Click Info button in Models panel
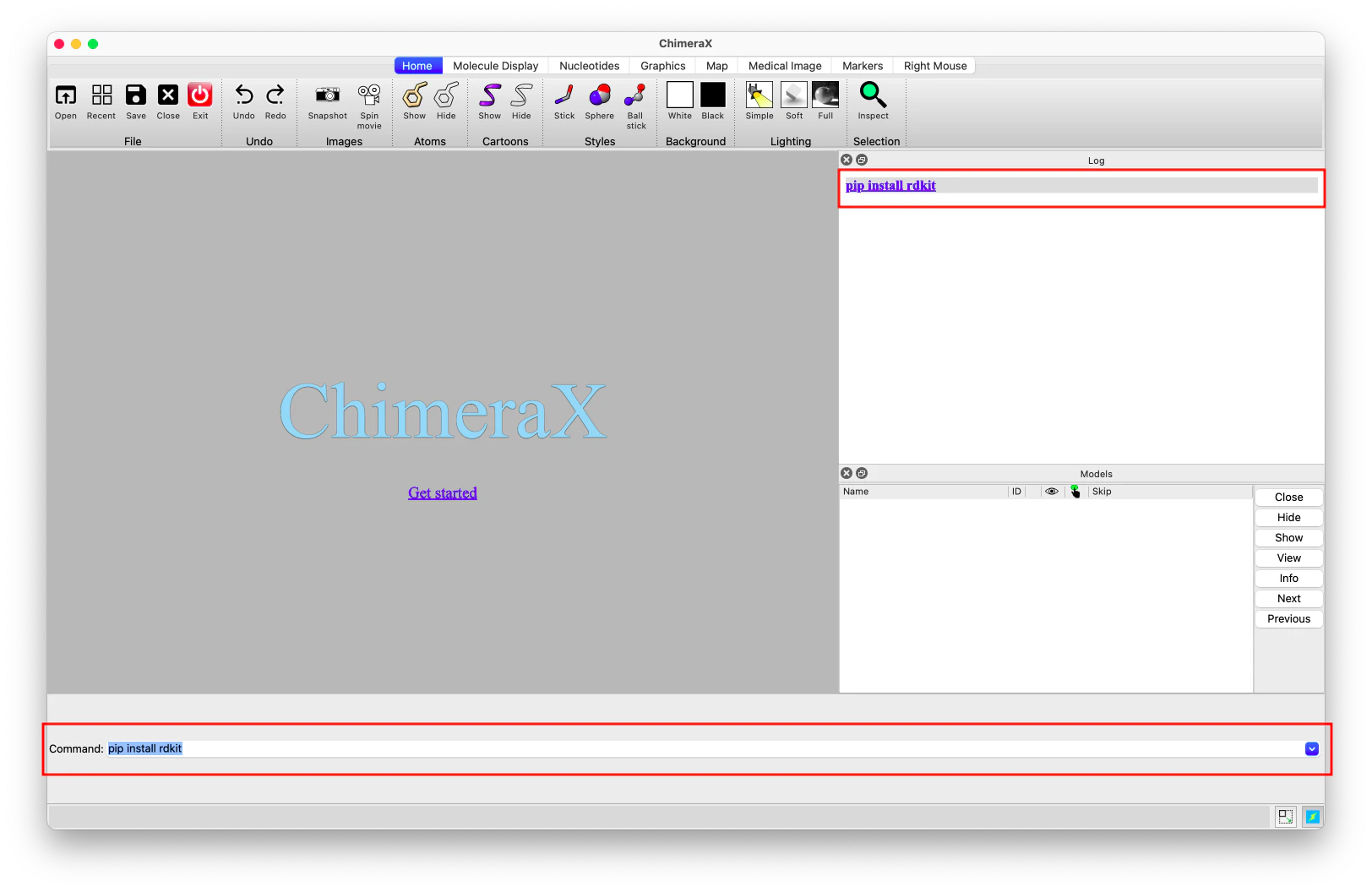 pos(1289,579)
